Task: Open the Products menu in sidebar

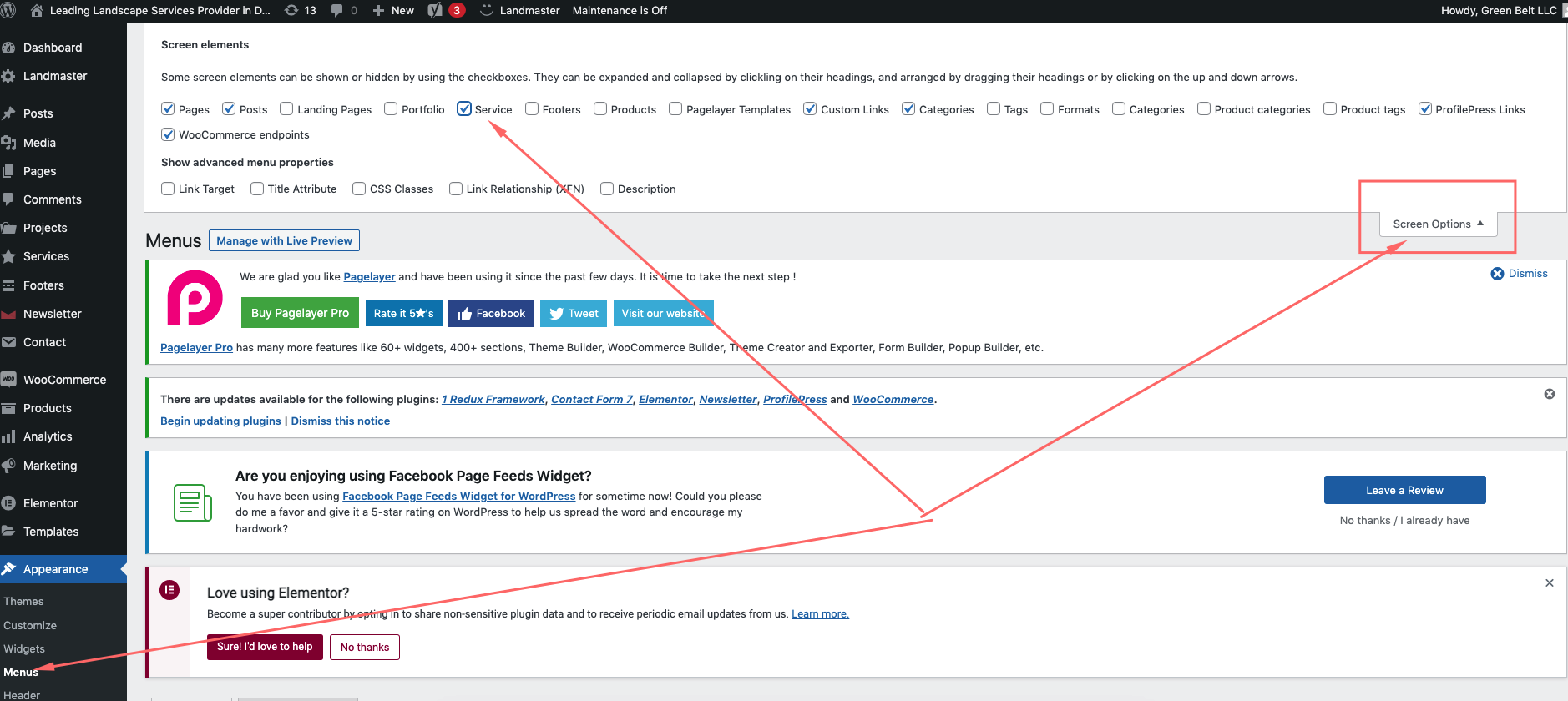Action: [x=48, y=408]
